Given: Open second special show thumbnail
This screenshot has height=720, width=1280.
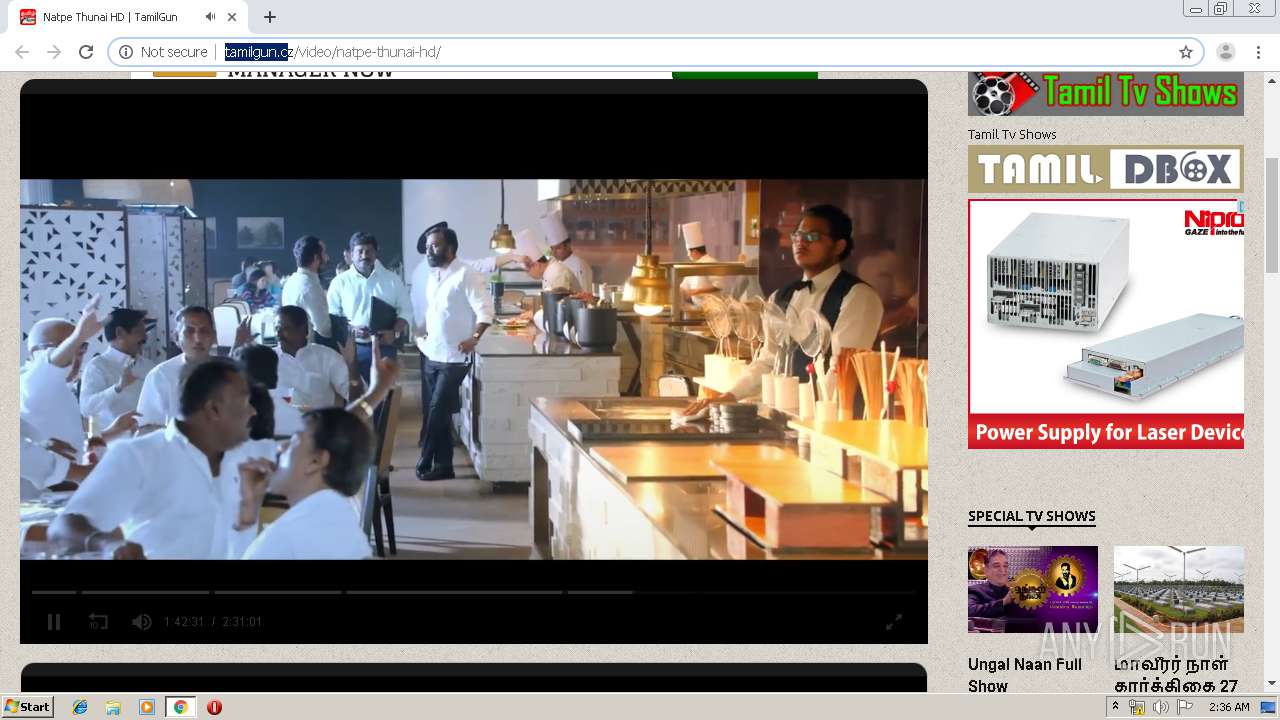Looking at the screenshot, I should [1179, 589].
